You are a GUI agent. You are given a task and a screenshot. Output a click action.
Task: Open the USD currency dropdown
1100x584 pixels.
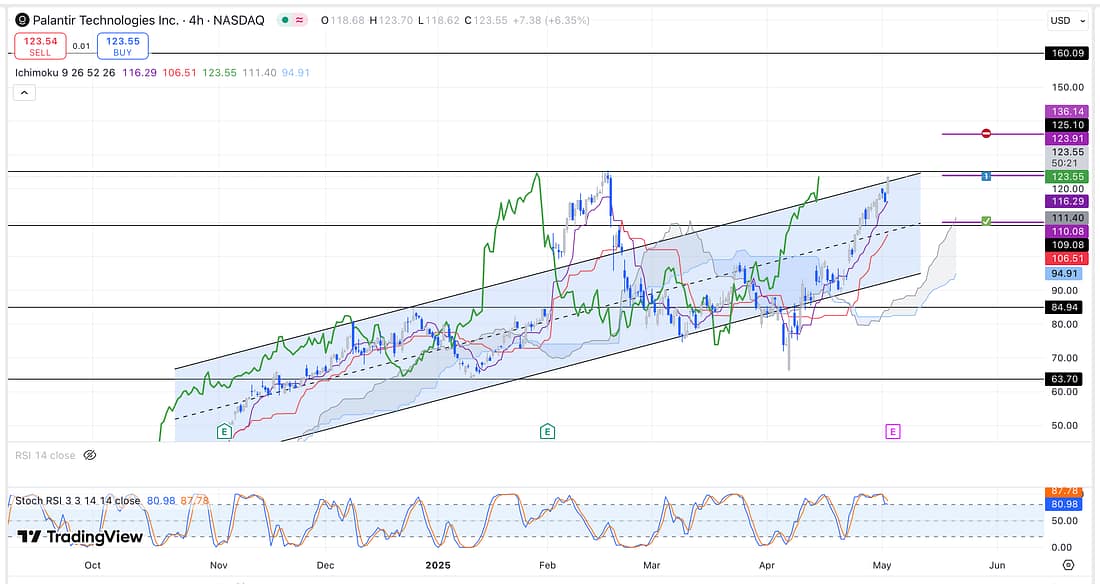pos(1065,20)
